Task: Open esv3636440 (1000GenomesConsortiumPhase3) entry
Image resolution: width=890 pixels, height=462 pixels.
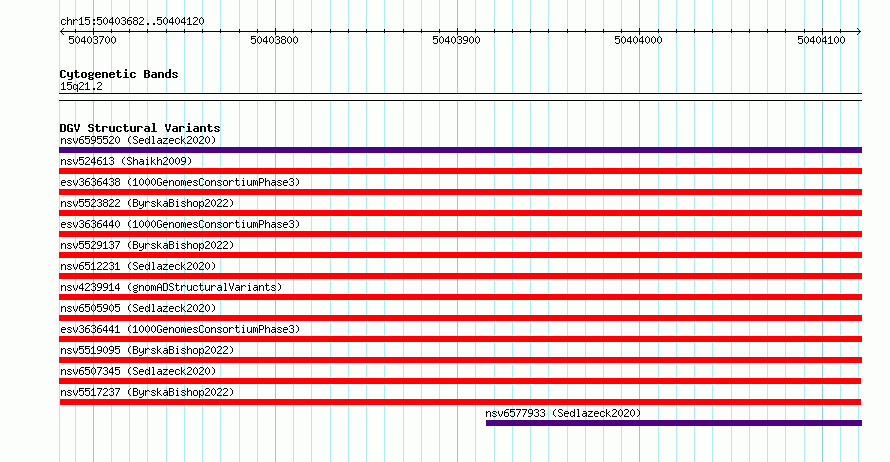Action: pos(180,224)
